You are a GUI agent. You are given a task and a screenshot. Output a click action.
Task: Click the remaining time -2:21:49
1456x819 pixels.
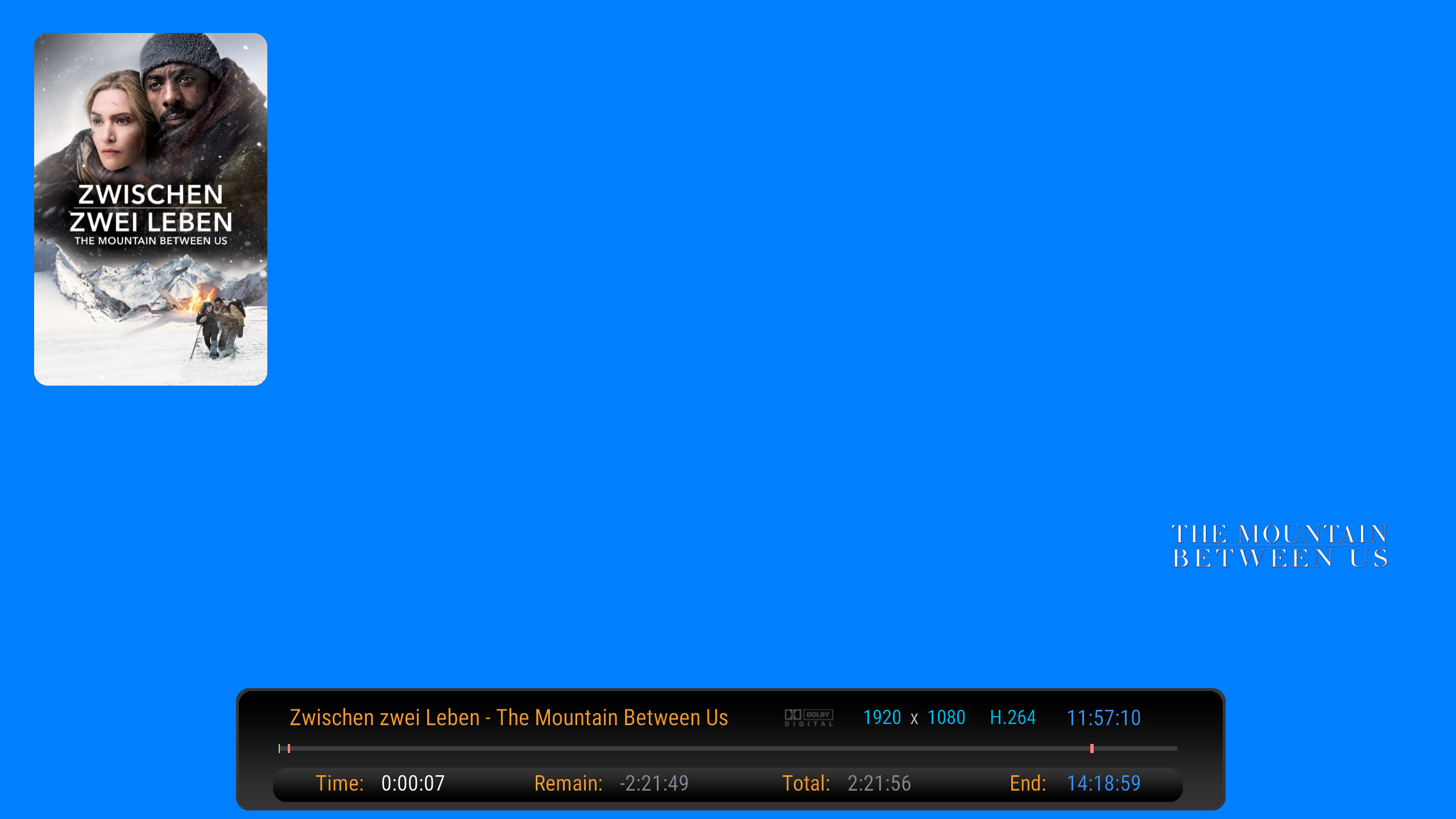point(654,784)
